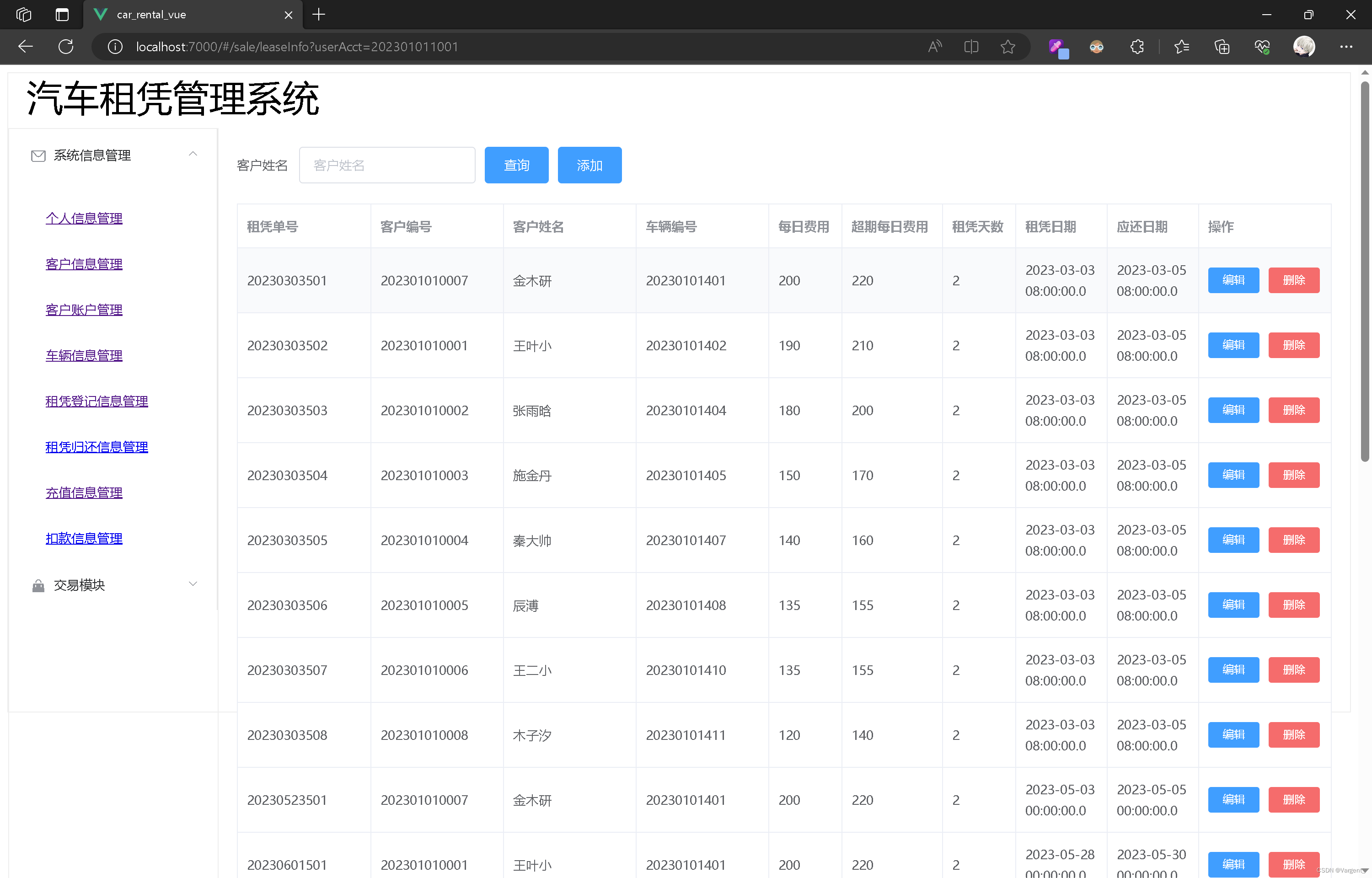Image resolution: width=1372 pixels, height=878 pixels.
Task: Open the 租赁归还信息管理 link
Action: coord(96,447)
